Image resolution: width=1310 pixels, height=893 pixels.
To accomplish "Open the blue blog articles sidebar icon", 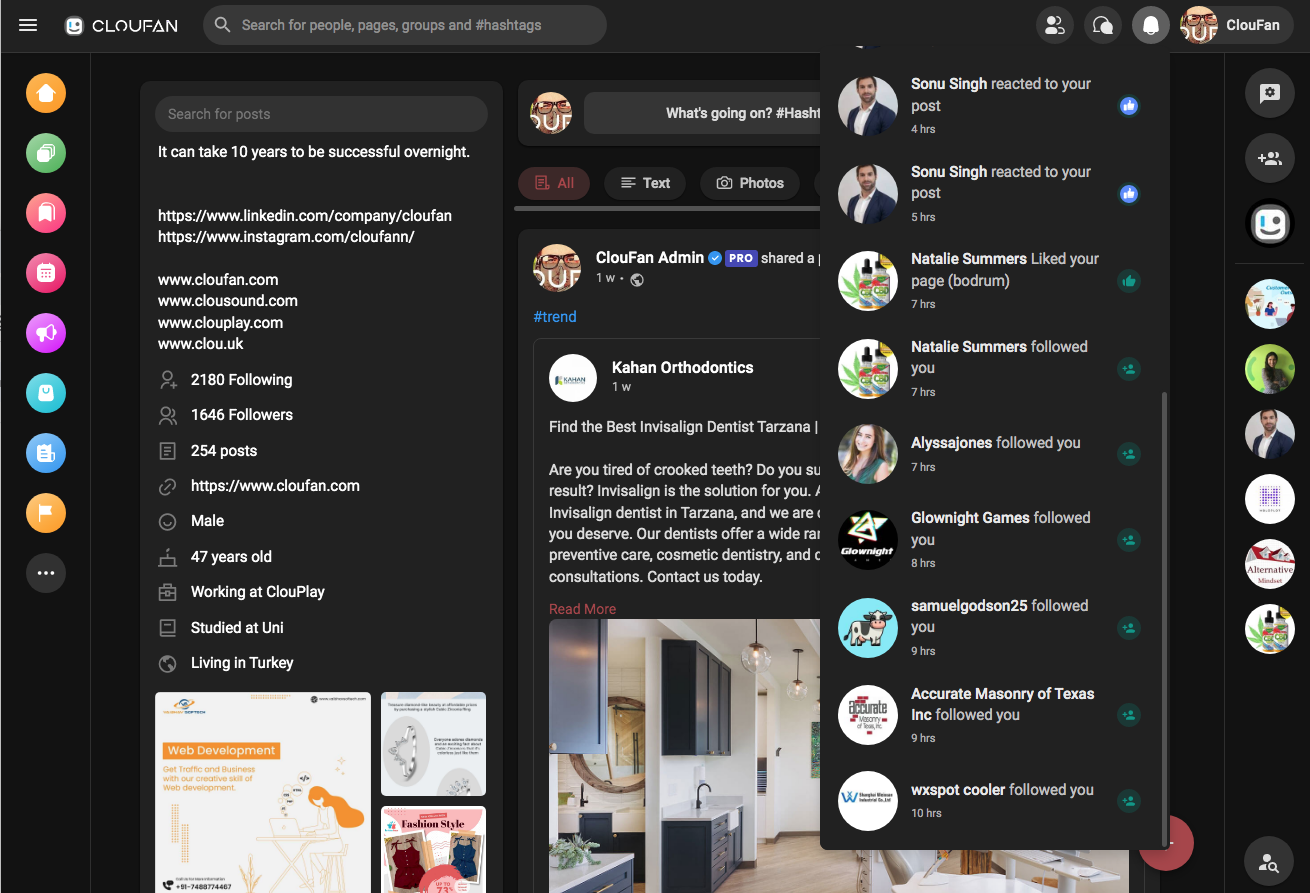I will point(46,453).
